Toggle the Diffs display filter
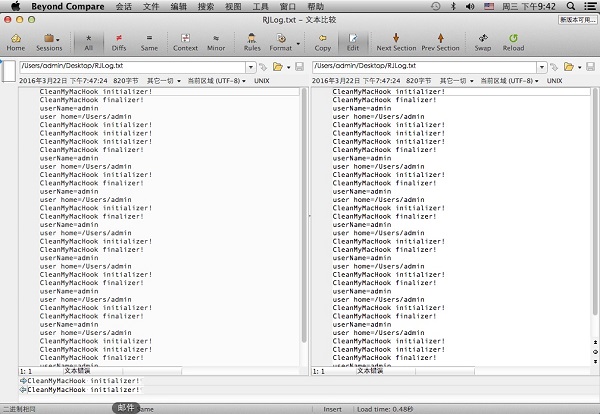The height and width of the screenshot is (414, 600). 120,41
